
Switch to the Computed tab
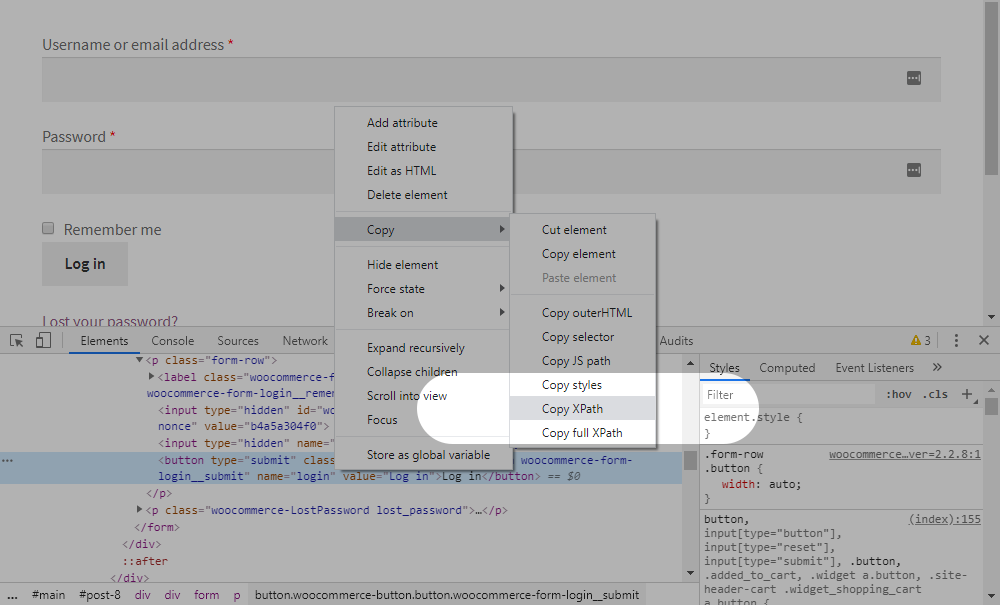[x=787, y=368]
